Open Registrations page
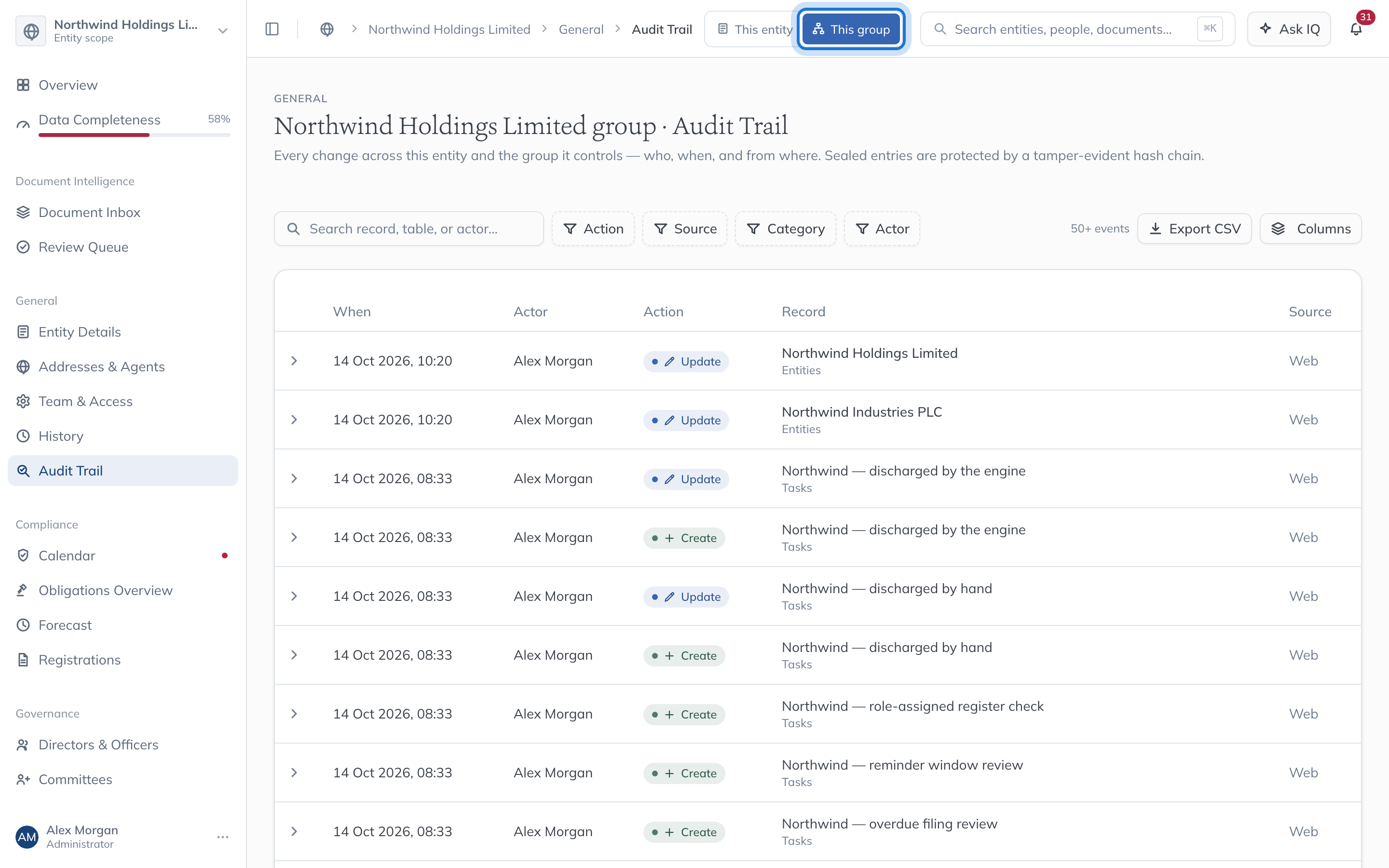The width and height of the screenshot is (1389, 868). (123, 660)
